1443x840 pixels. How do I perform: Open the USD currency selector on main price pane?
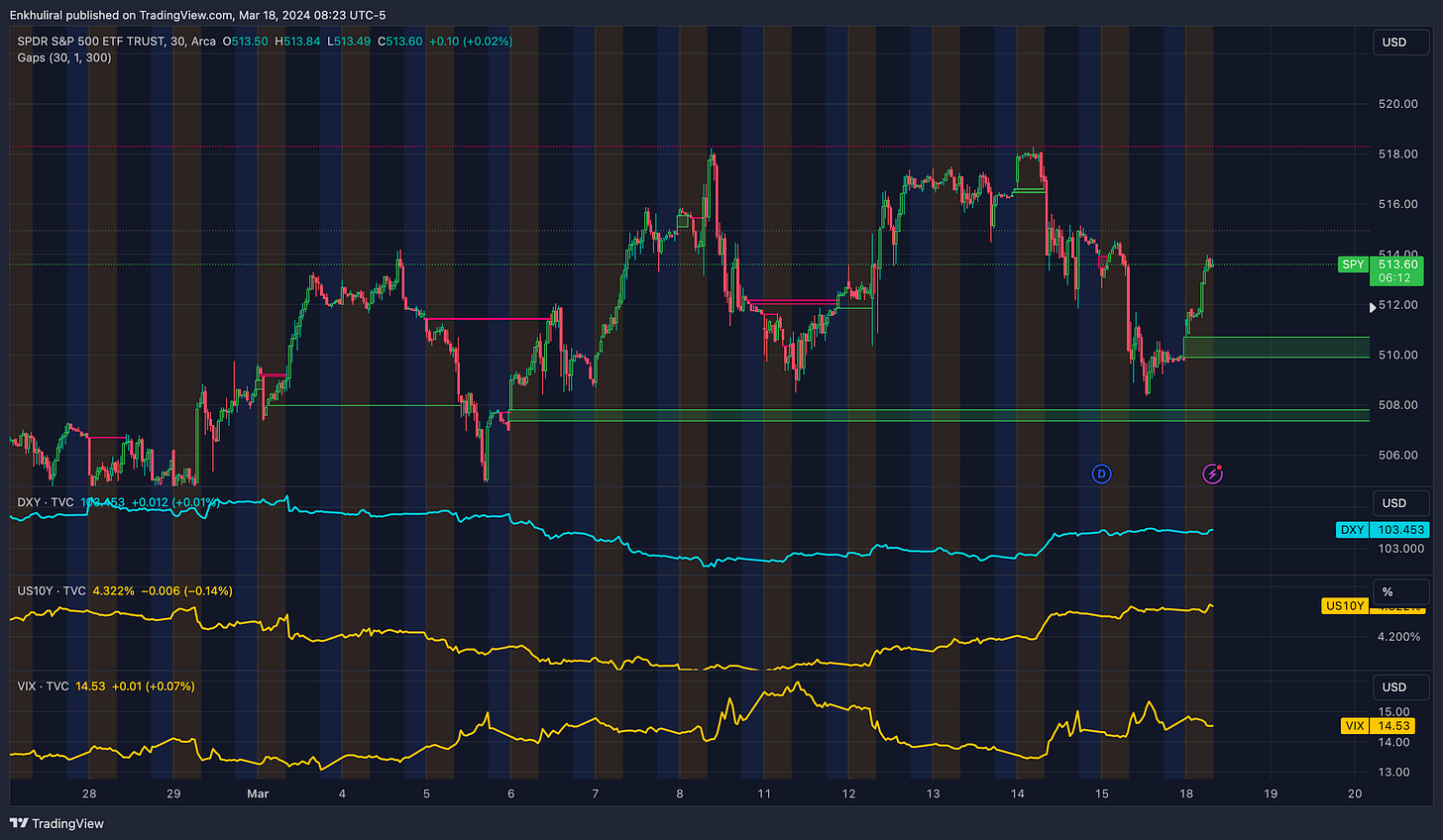point(1400,42)
